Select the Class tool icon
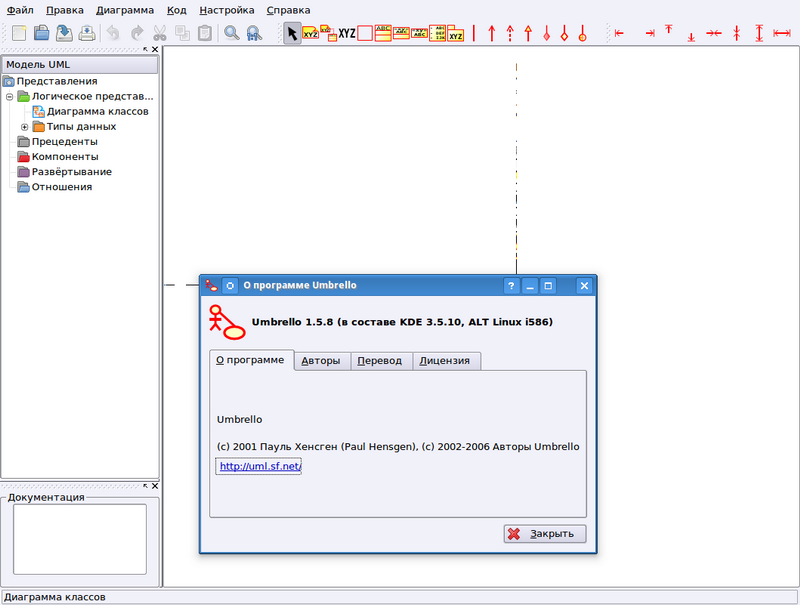Viewport: 800px width, 605px height. pos(383,33)
